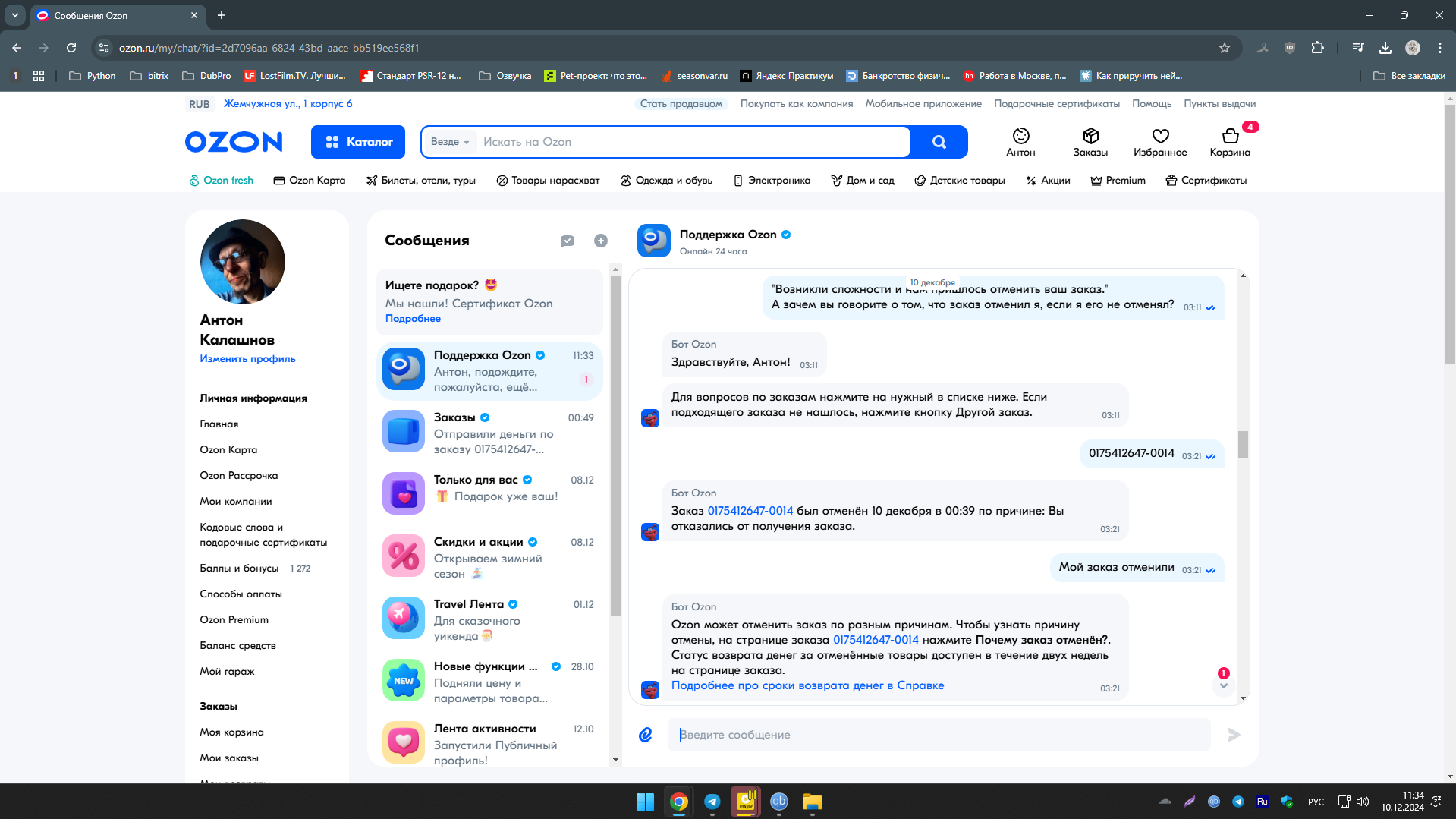The height and width of the screenshot is (819, 1456).
Task: Open the Лента активности chat
Action: 489,744
